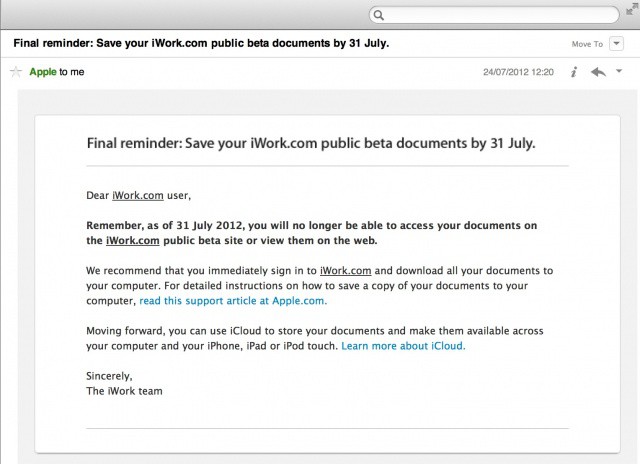
Task: Click the sender name Apple
Action: pos(43,72)
